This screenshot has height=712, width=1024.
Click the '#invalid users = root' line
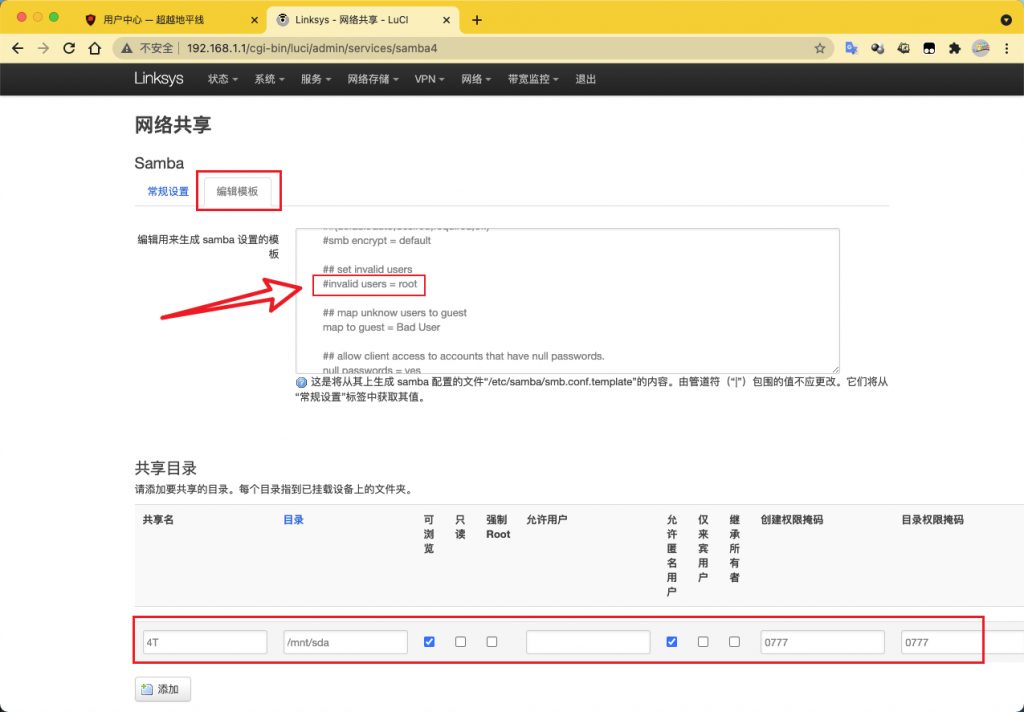pos(370,284)
